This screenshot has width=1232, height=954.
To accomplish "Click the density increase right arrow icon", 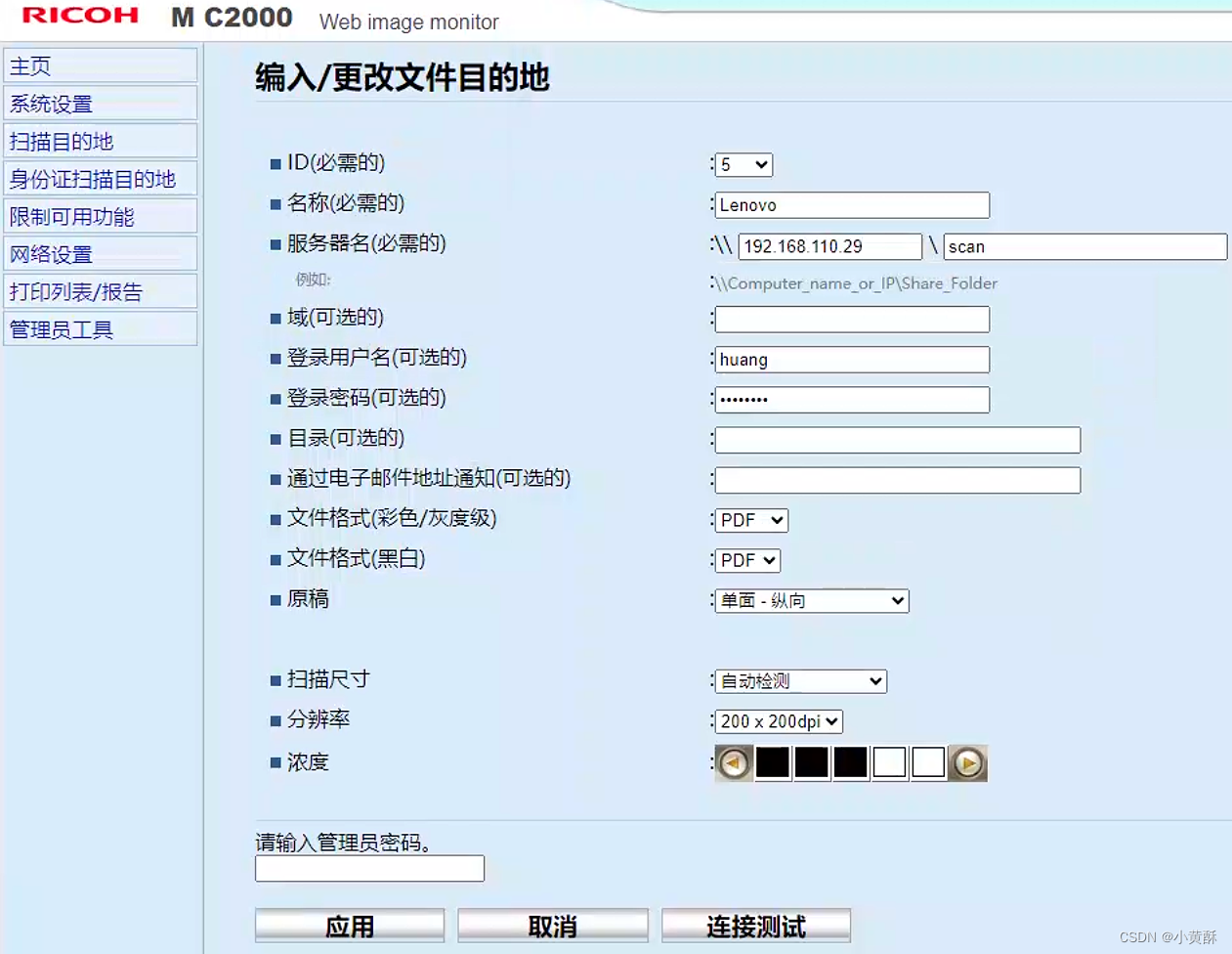I will pos(968,762).
